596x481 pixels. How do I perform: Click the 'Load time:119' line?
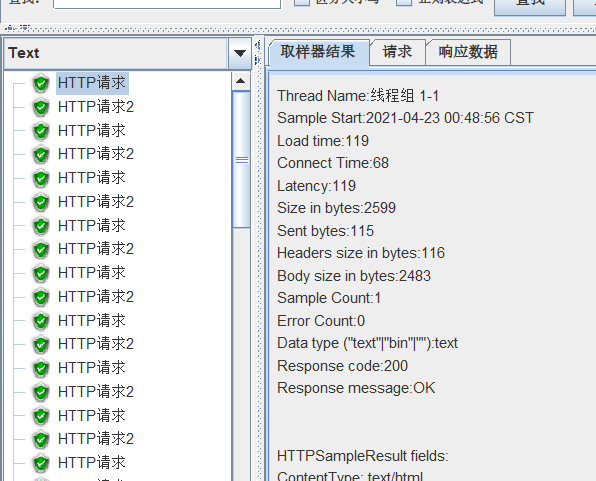[323, 141]
